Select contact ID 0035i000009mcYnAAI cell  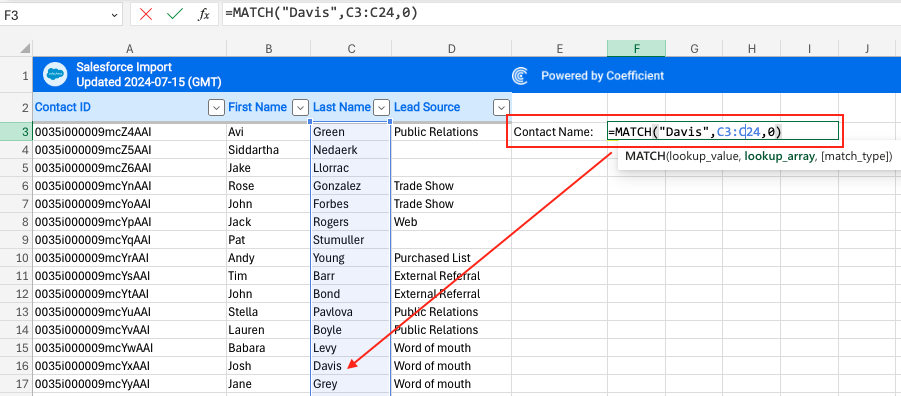129,186
